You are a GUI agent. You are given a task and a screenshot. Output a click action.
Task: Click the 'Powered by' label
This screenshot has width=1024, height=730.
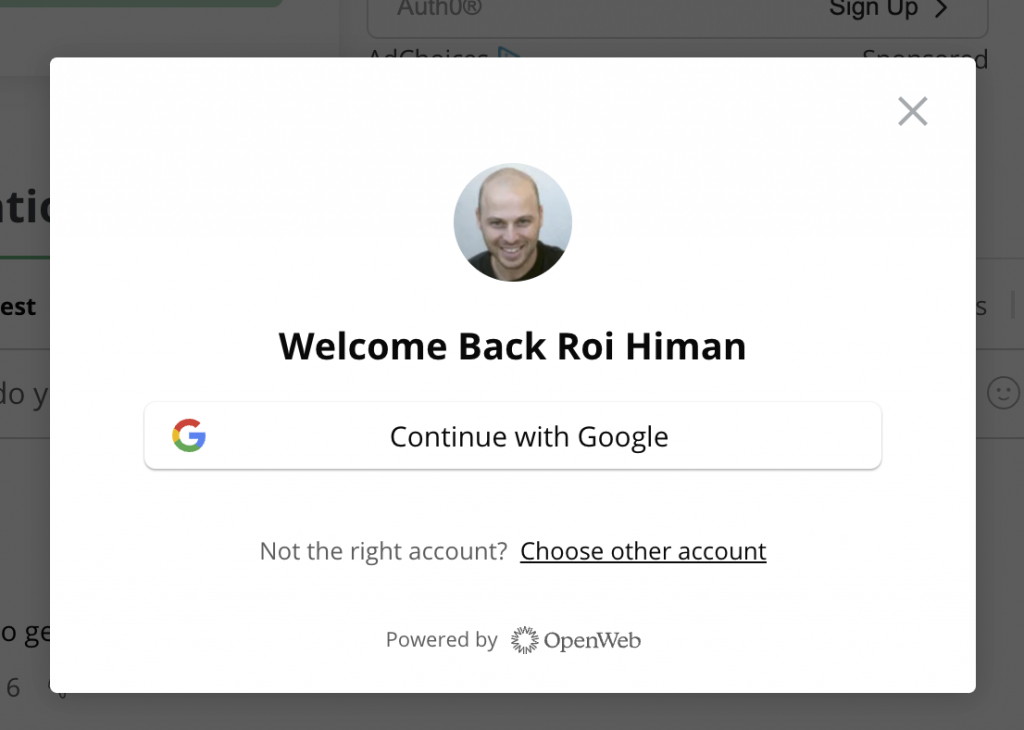[x=441, y=639]
